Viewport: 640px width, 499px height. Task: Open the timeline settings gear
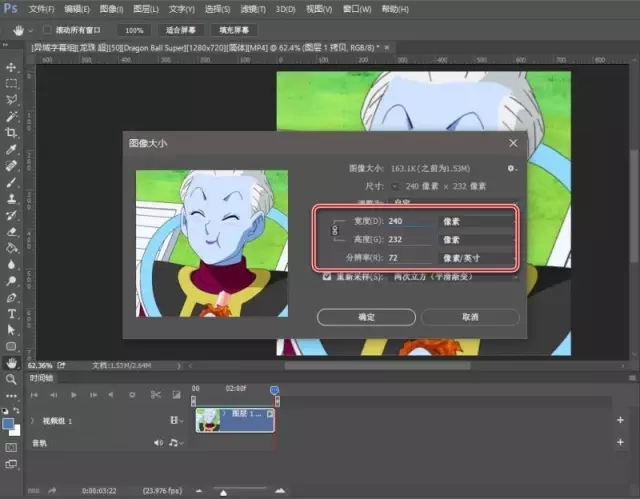point(132,395)
